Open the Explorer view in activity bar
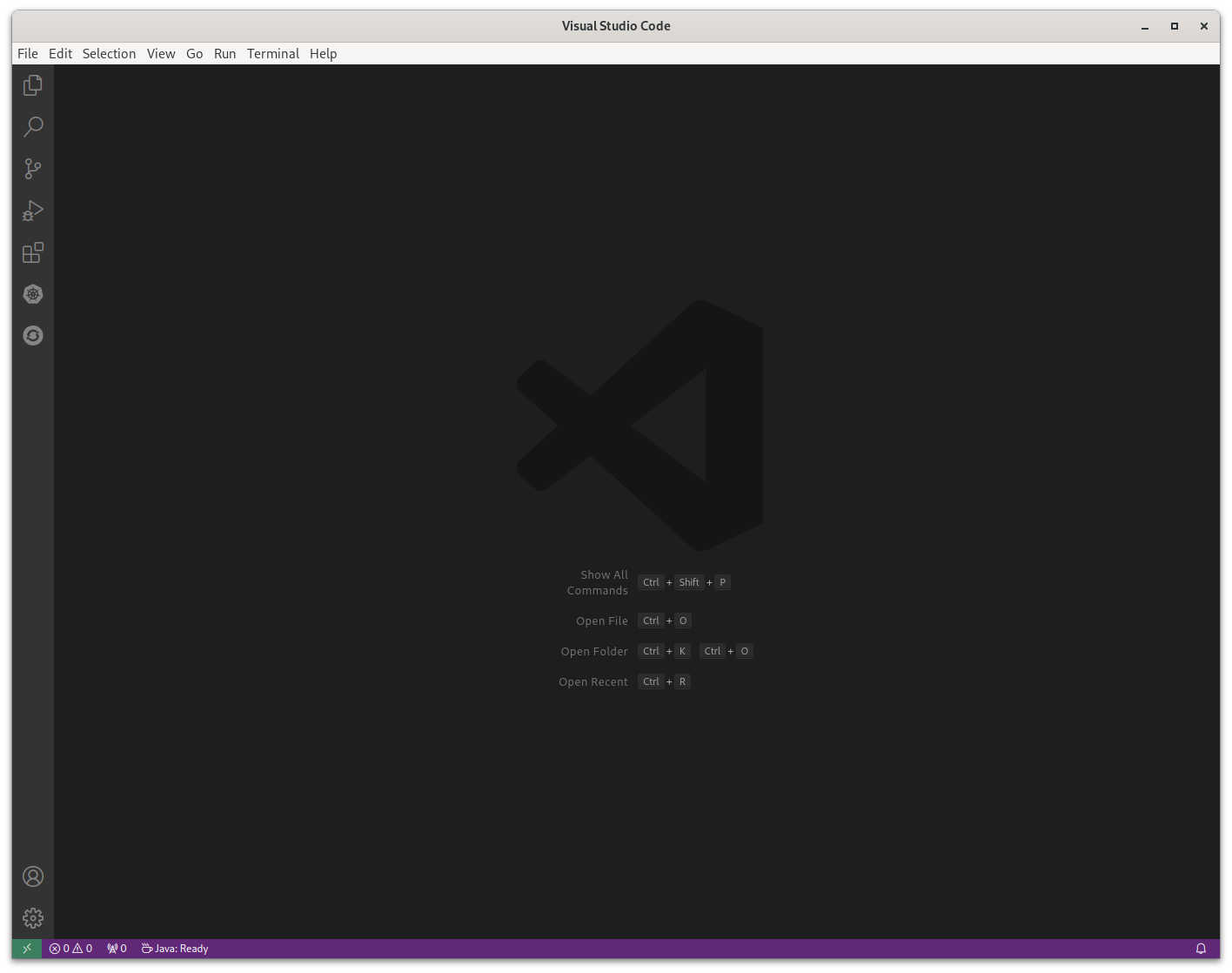Image resolution: width=1232 pixels, height=973 pixels. tap(33, 85)
